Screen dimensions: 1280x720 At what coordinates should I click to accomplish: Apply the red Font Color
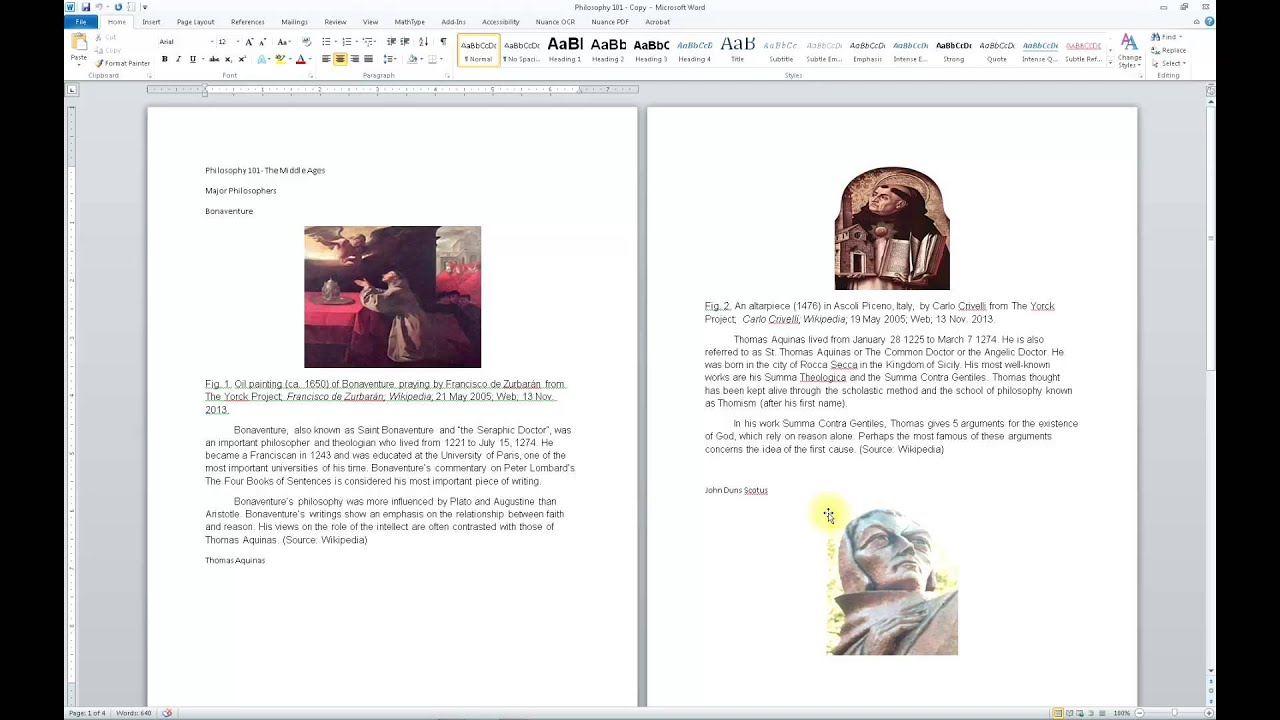click(x=300, y=59)
